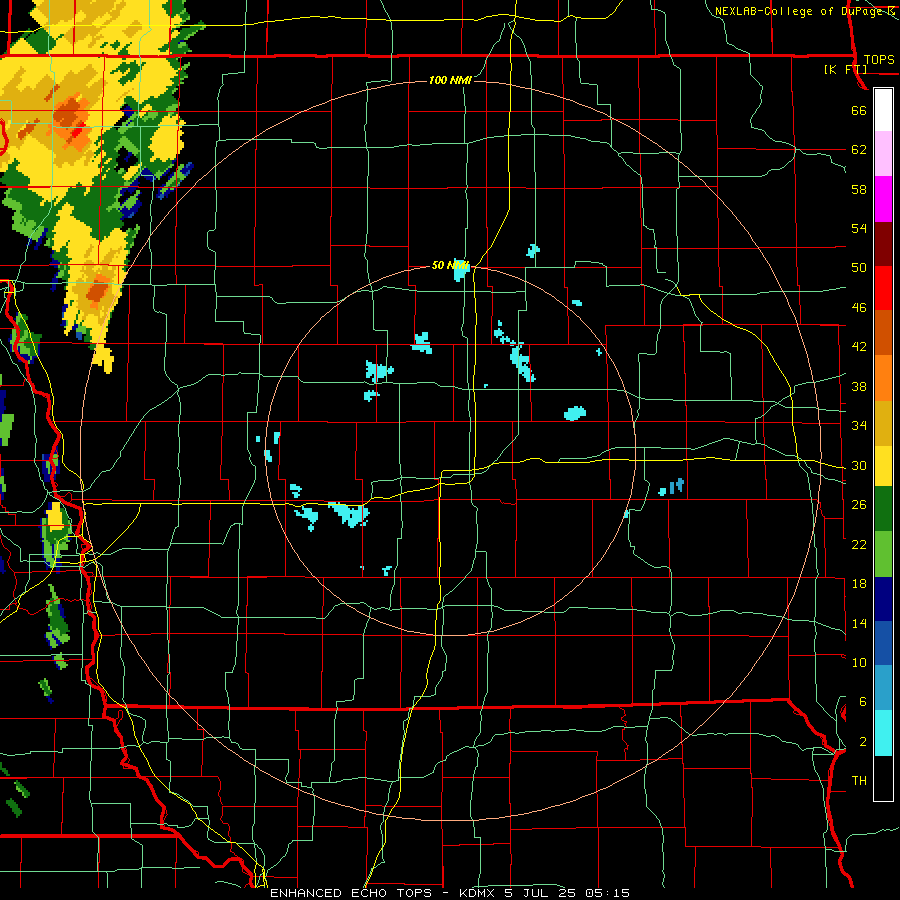Click the "14" legend value
Viewport: 900px width, 900px height.
tap(859, 623)
